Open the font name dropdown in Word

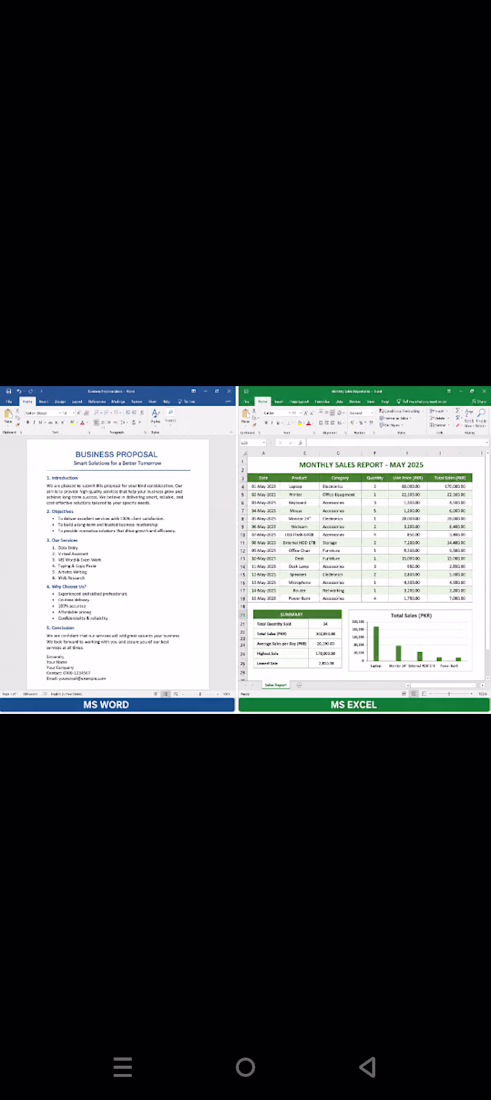coord(60,412)
